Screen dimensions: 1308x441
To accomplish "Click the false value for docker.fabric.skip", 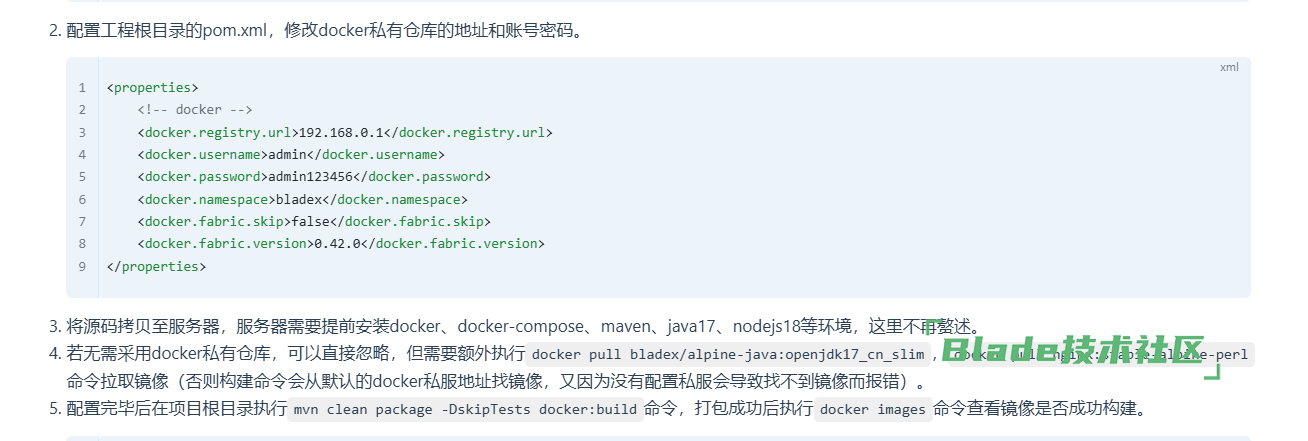I will tap(310, 221).
